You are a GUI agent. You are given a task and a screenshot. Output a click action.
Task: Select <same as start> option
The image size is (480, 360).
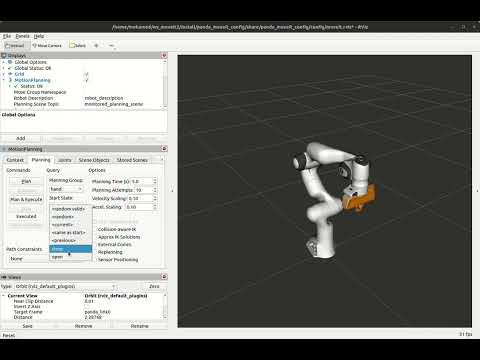click(70, 232)
